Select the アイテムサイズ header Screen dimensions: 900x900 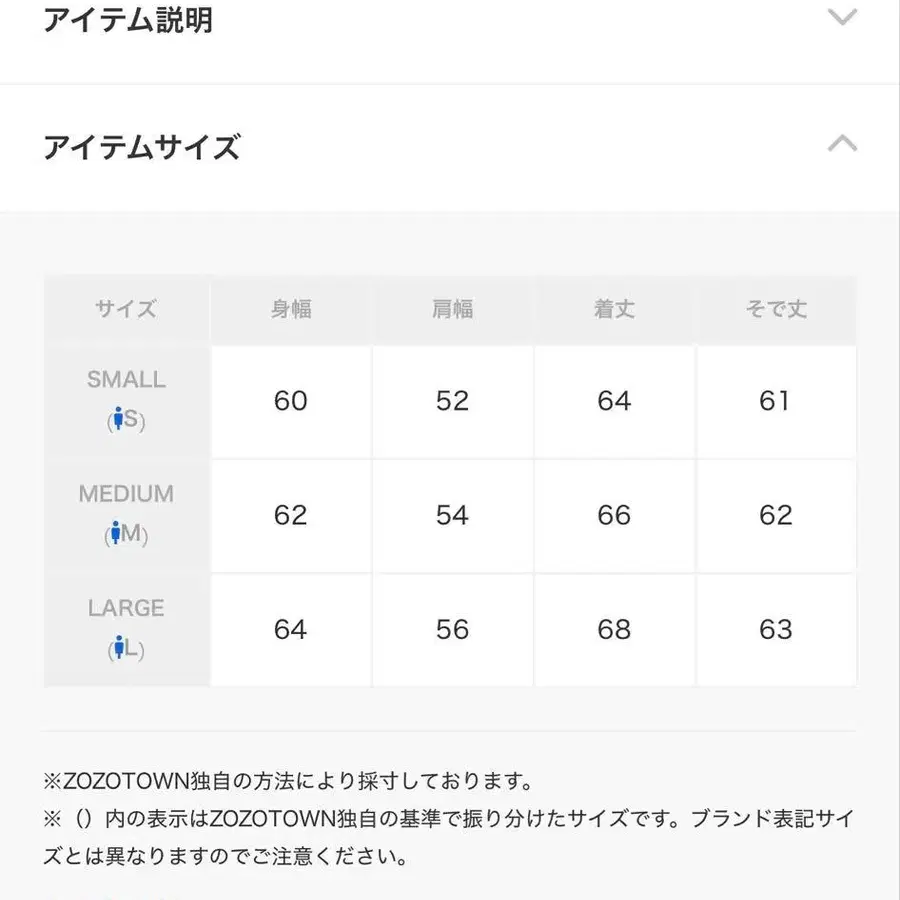tap(140, 147)
